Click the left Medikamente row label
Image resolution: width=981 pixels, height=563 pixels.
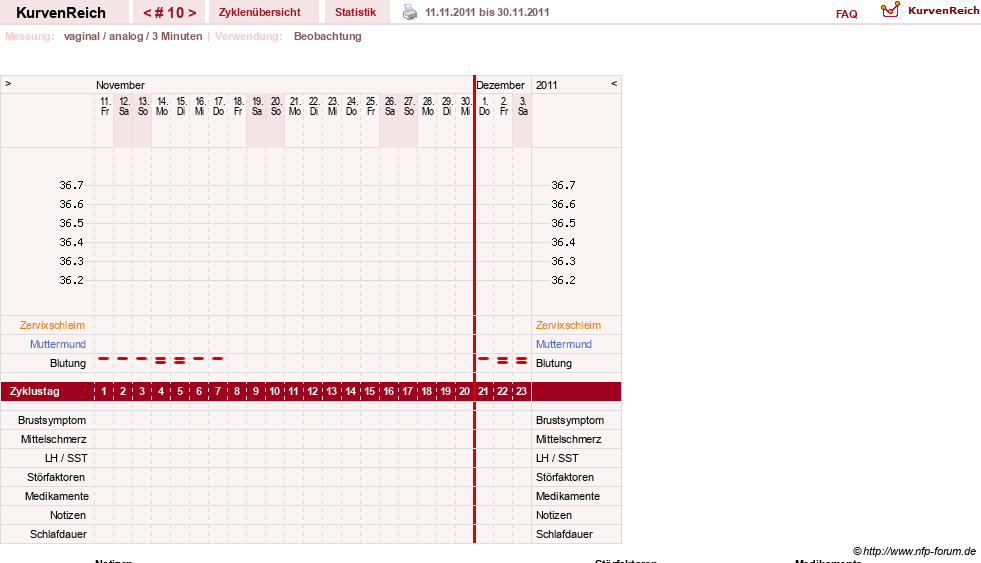(57, 496)
